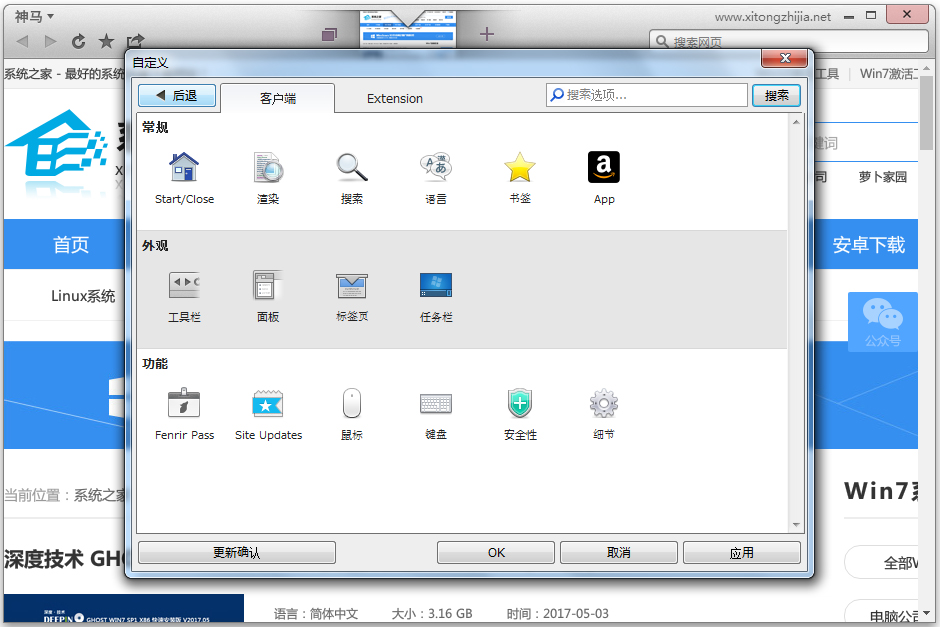
Task: Select the open tab thumbnail
Action: pos(408,29)
